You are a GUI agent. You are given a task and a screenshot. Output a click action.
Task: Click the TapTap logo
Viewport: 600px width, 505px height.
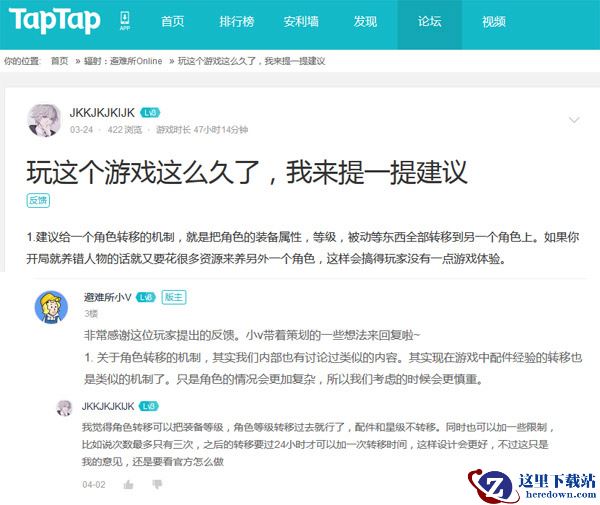click(x=55, y=21)
